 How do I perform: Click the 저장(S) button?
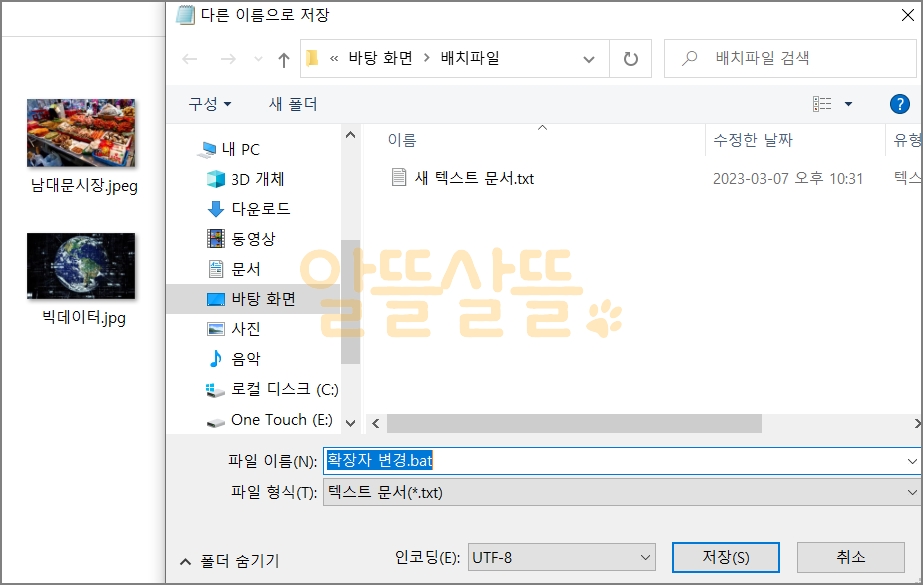point(726,557)
